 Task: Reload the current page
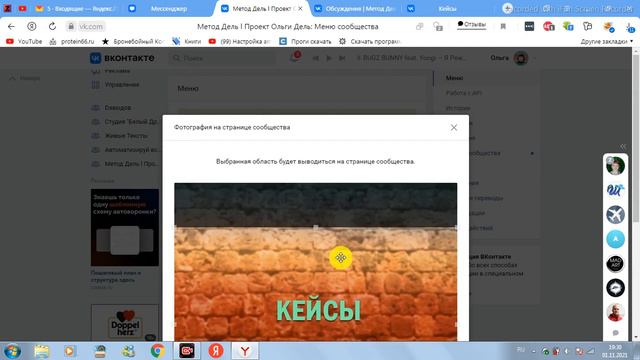pos(52,27)
